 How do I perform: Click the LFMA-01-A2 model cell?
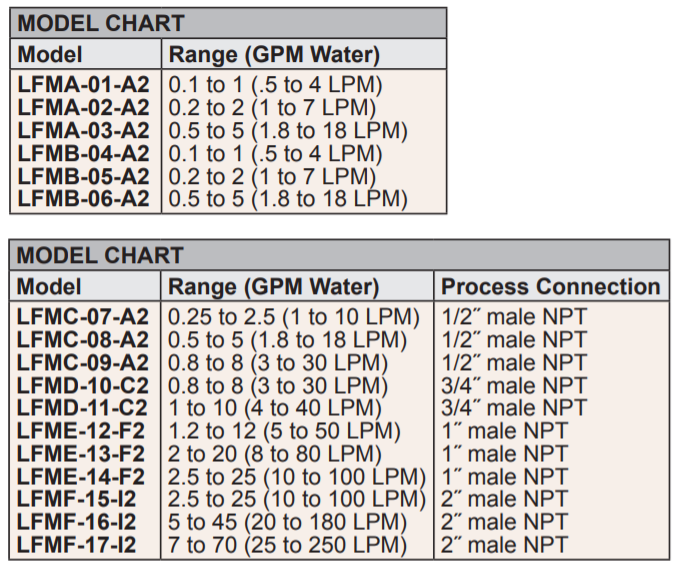click(x=84, y=84)
